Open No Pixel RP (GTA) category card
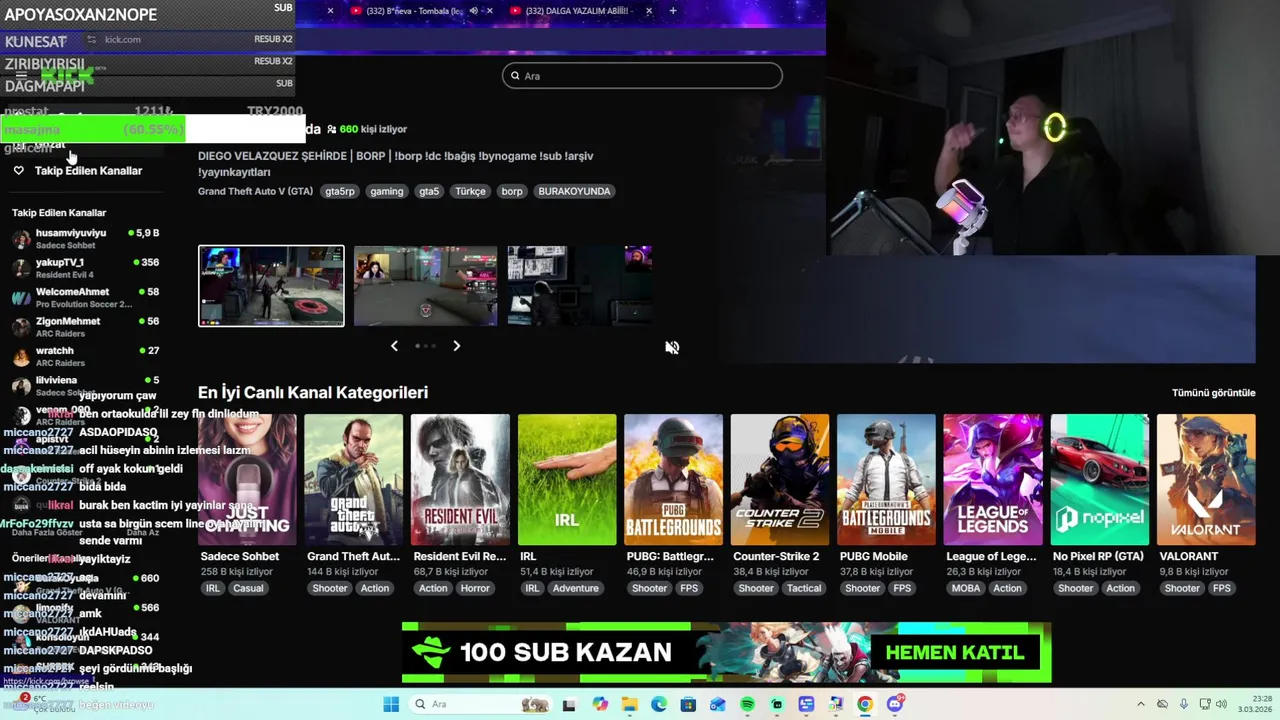This screenshot has width=1280, height=720. click(x=1100, y=480)
